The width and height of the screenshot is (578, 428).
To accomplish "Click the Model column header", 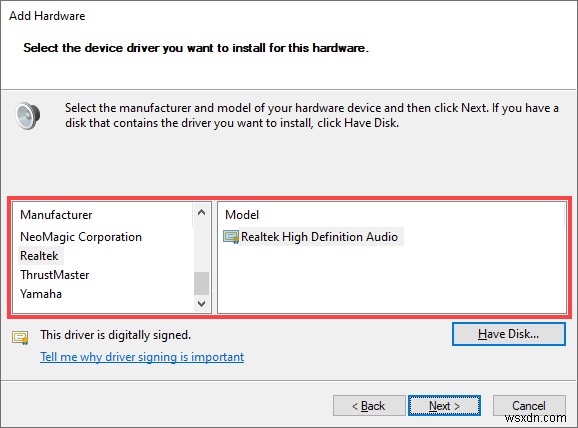I will tap(242, 215).
